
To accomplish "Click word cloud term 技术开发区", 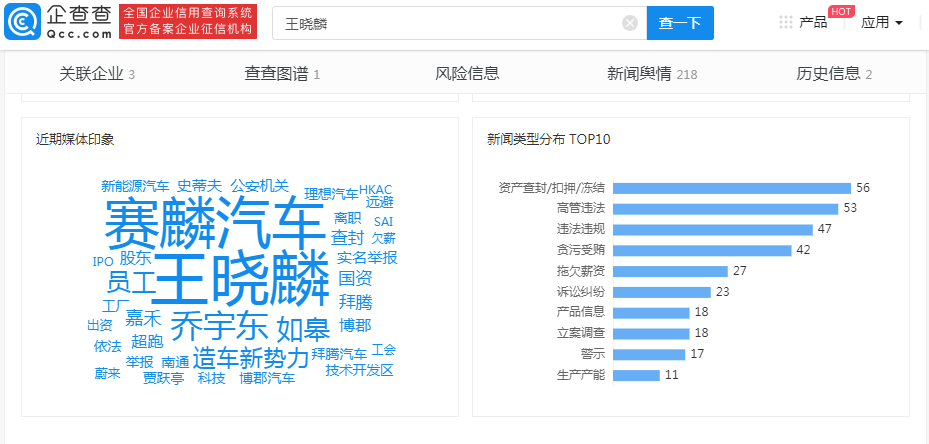I will (x=359, y=370).
